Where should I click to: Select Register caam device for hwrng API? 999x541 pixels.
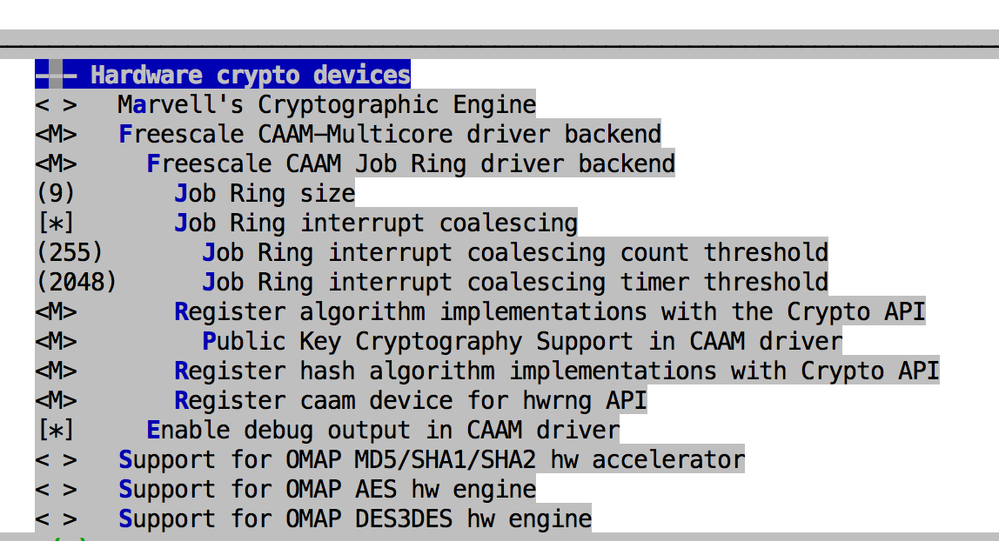point(410,401)
